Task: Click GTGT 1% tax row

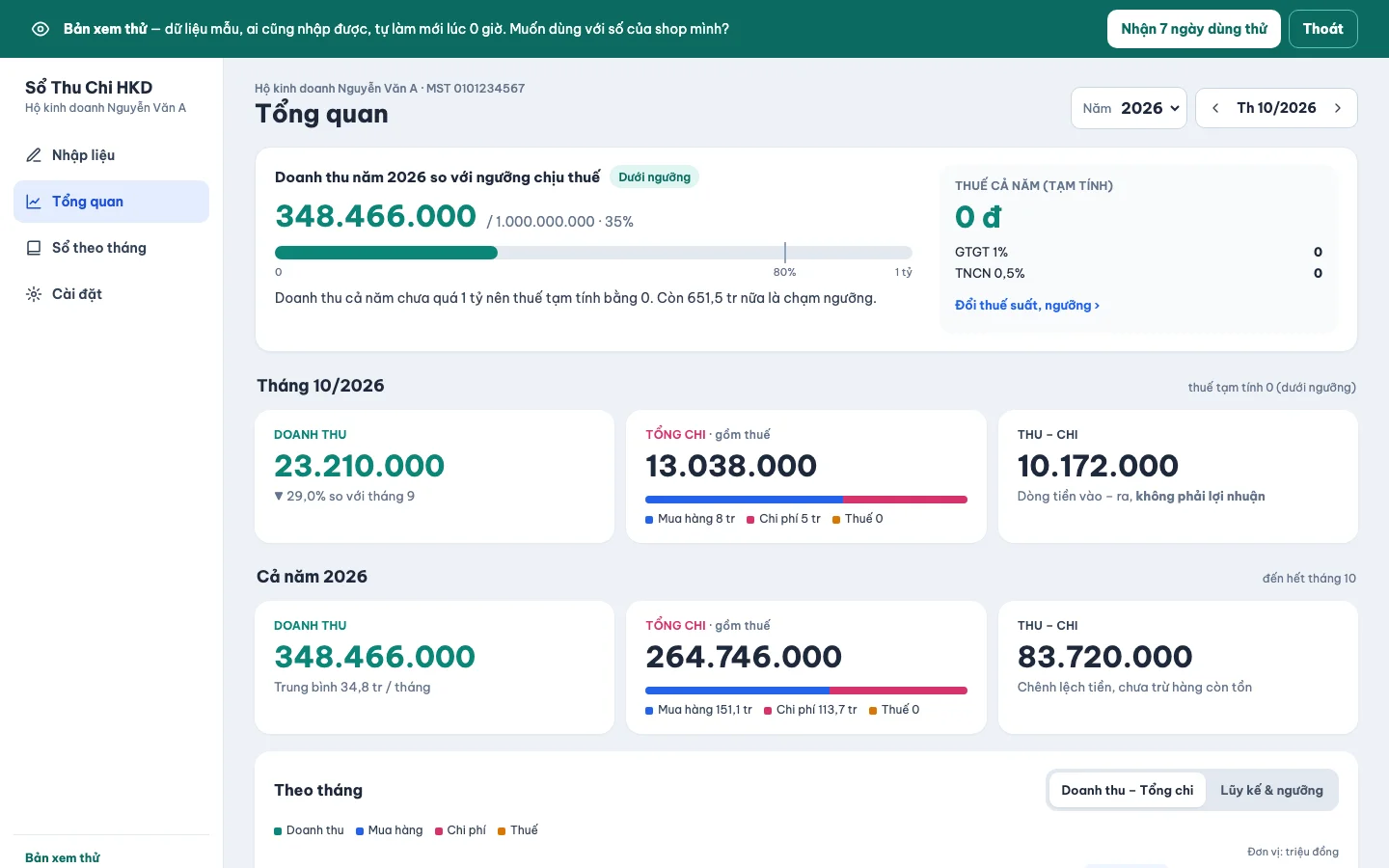Action: click(1138, 252)
